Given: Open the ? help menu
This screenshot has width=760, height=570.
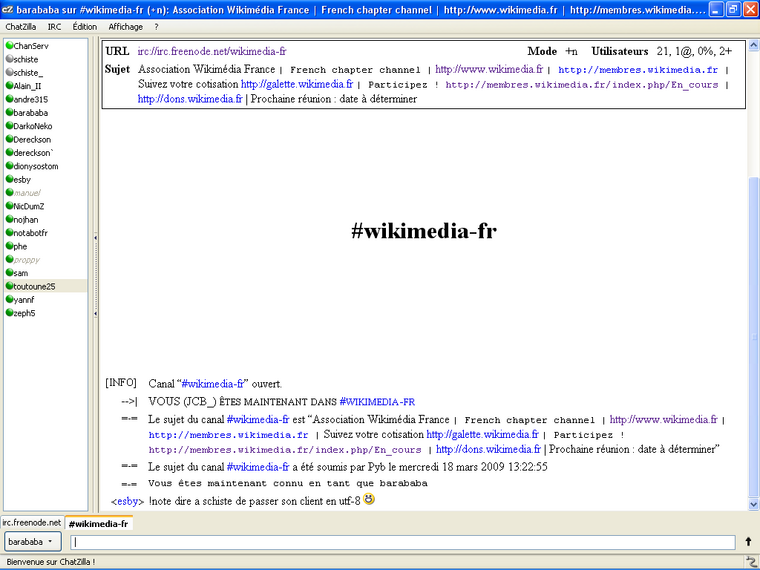Looking at the screenshot, I should 156,27.
